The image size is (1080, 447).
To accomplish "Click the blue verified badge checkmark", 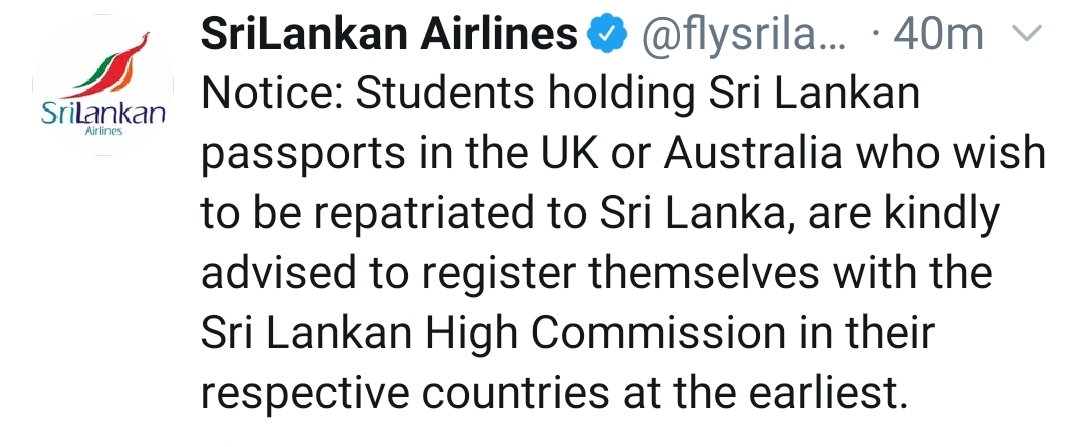I will coord(606,34).
